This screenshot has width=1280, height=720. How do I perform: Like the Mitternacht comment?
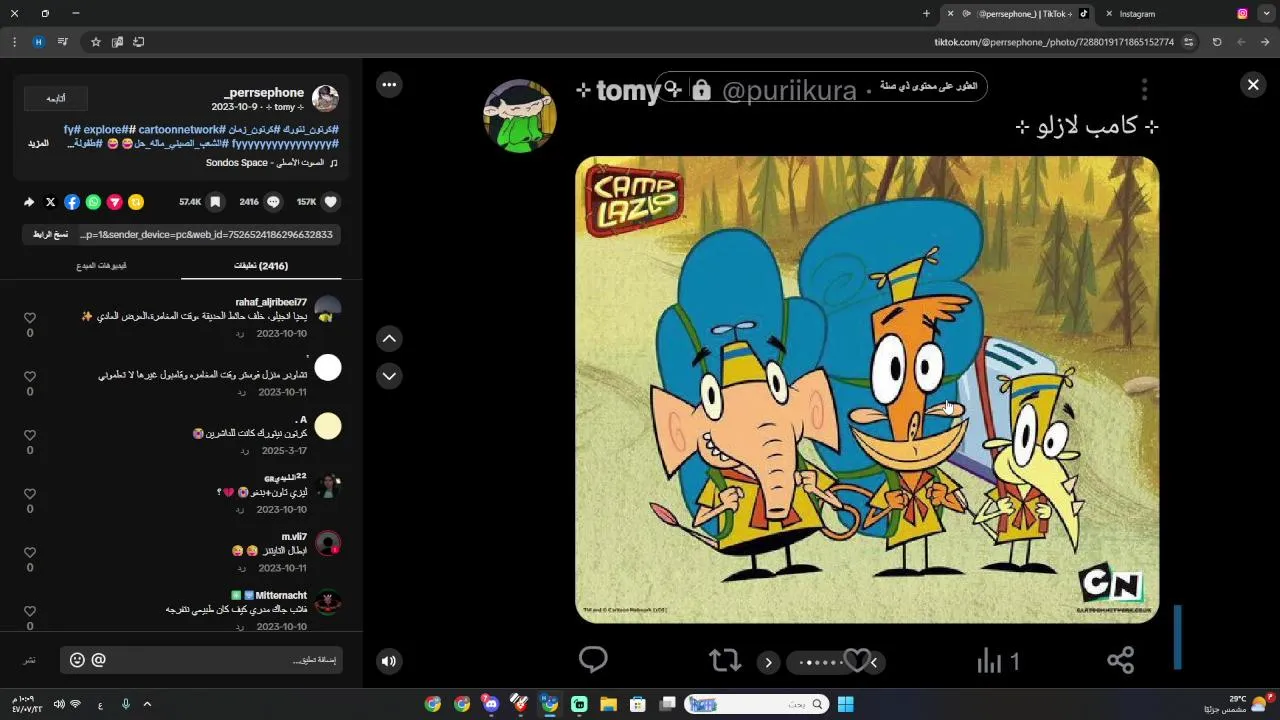pos(30,611)
